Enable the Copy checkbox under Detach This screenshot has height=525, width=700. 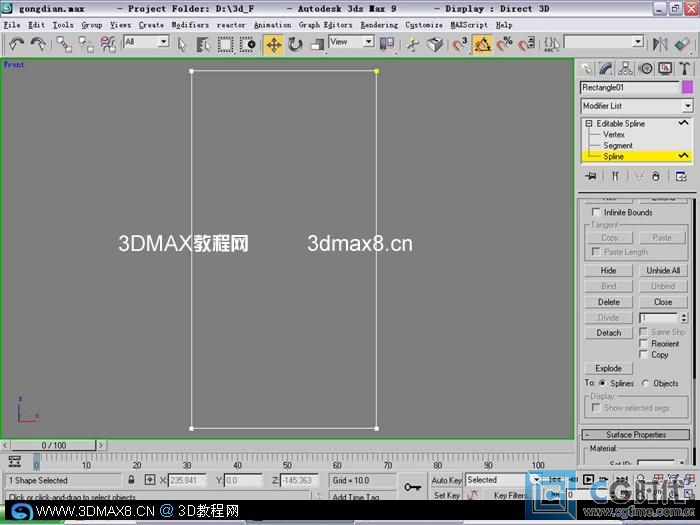pyautogui.click(x=643, y=354)
